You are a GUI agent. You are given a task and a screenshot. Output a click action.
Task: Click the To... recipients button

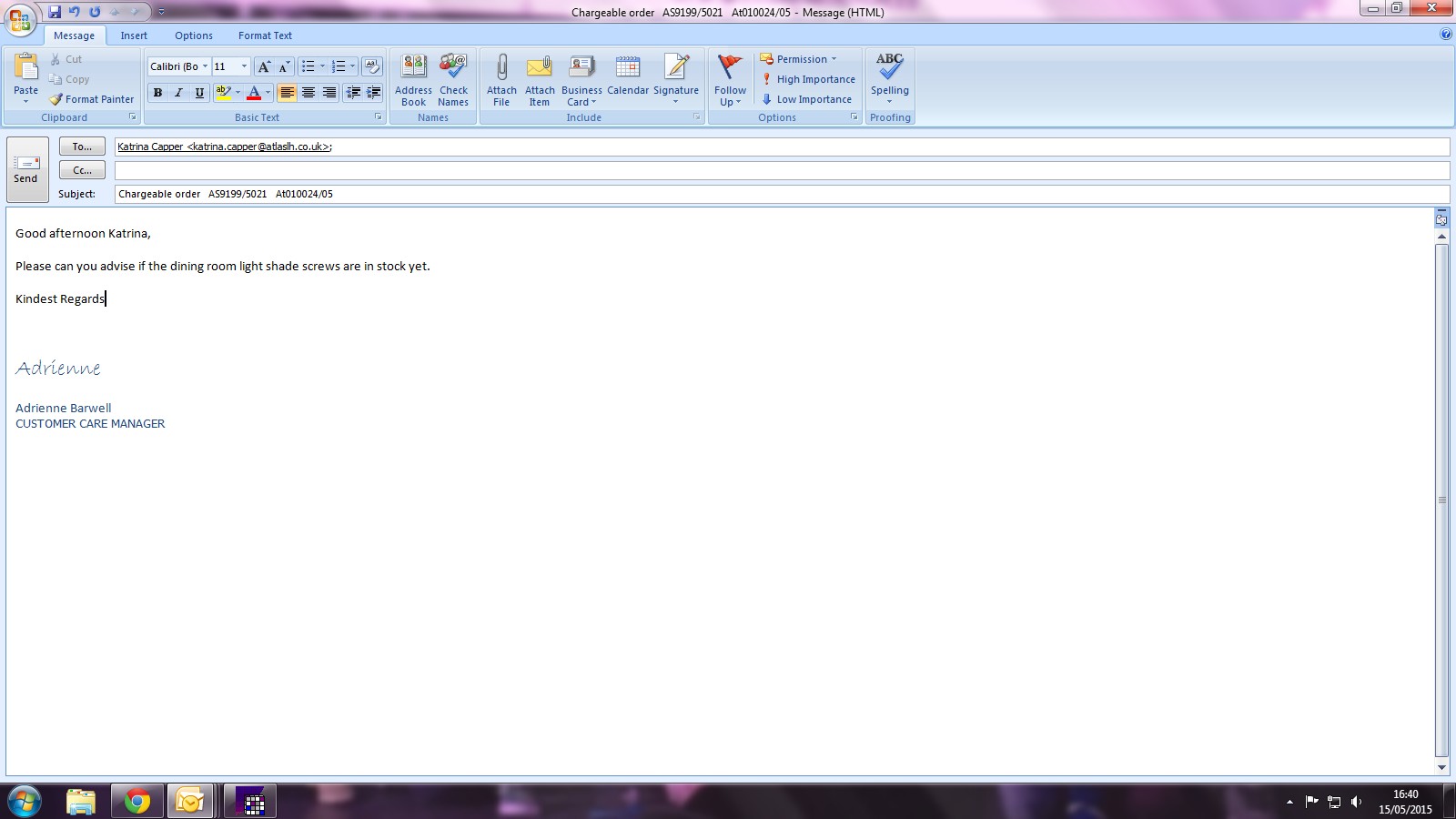[82, 147]
